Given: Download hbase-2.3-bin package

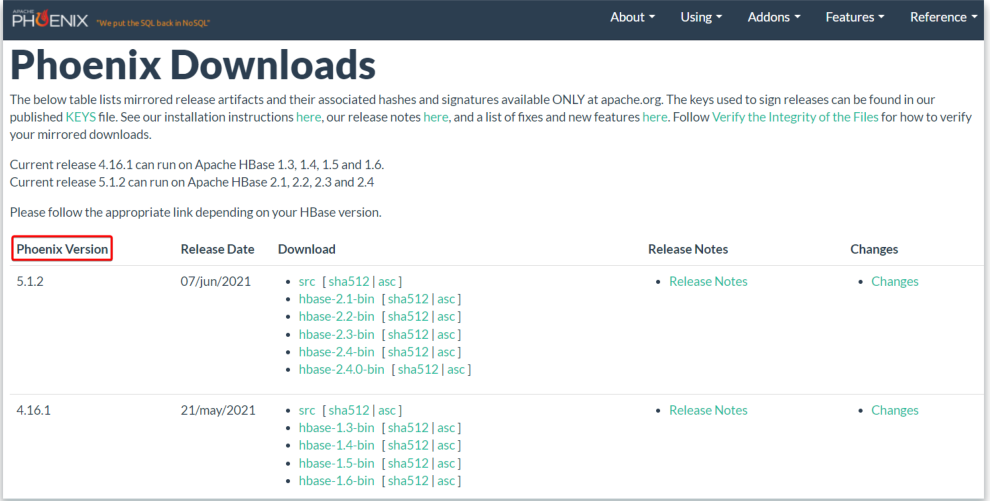Looking at the screenshot, I should 337,334.
